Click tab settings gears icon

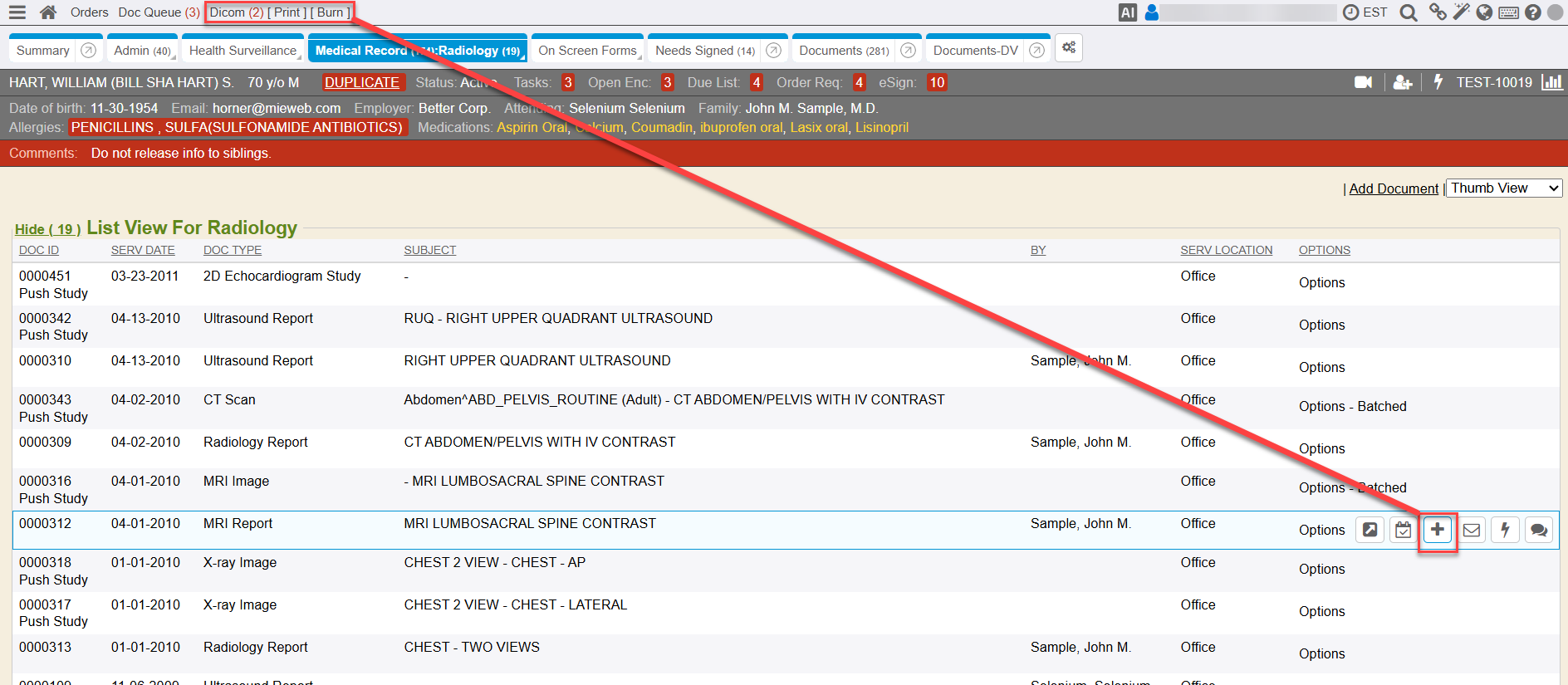tap(1069, 48)
